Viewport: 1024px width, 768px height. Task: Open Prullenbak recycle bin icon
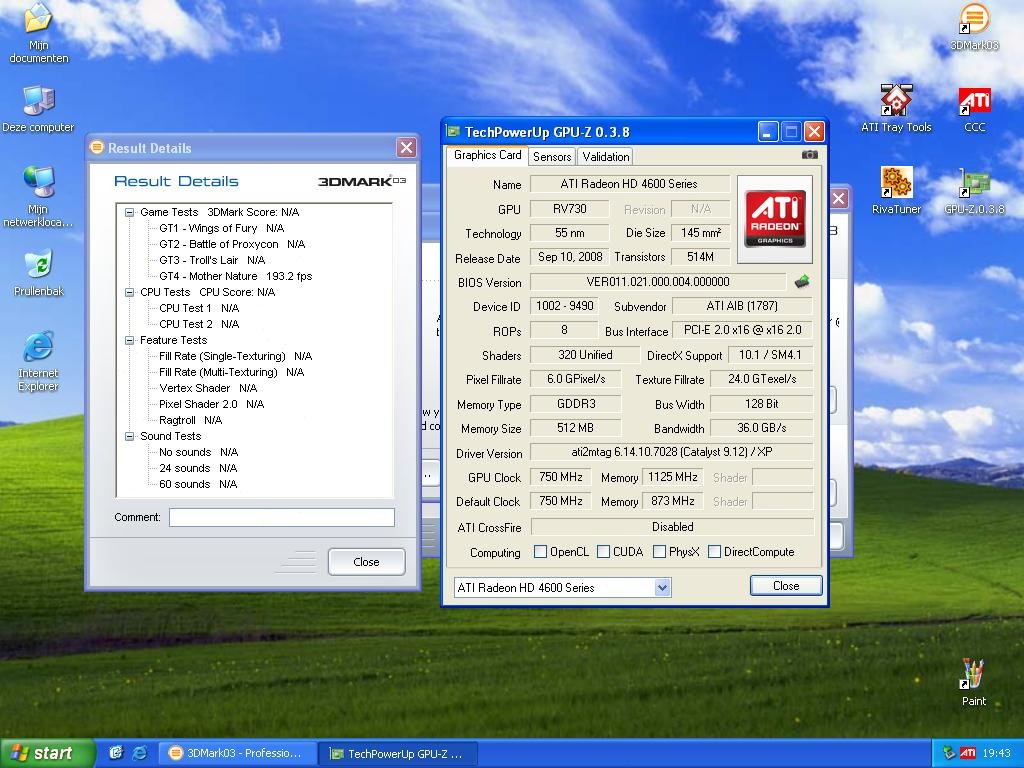coord(38,266)
